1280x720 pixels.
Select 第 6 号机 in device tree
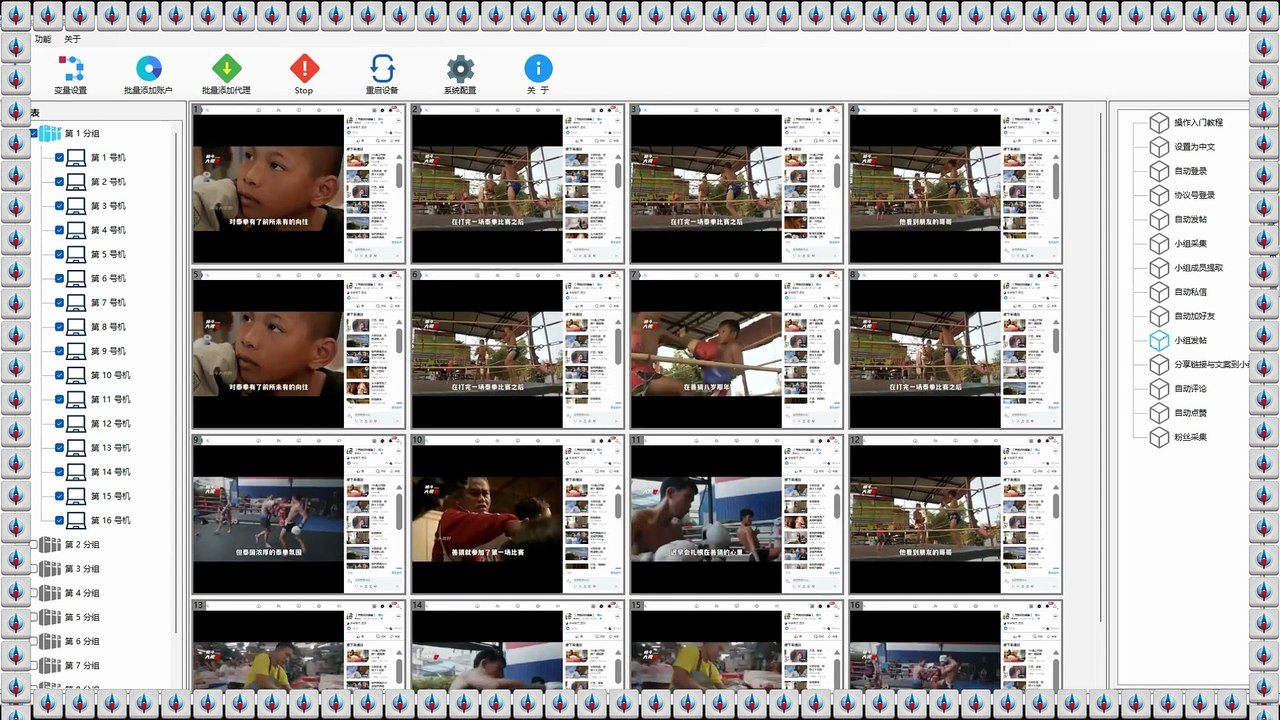coord(108,279)
